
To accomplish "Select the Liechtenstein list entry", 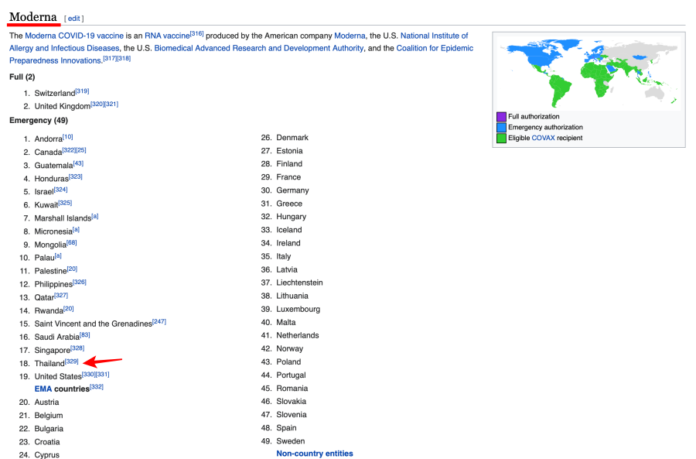I will [300, 283].
